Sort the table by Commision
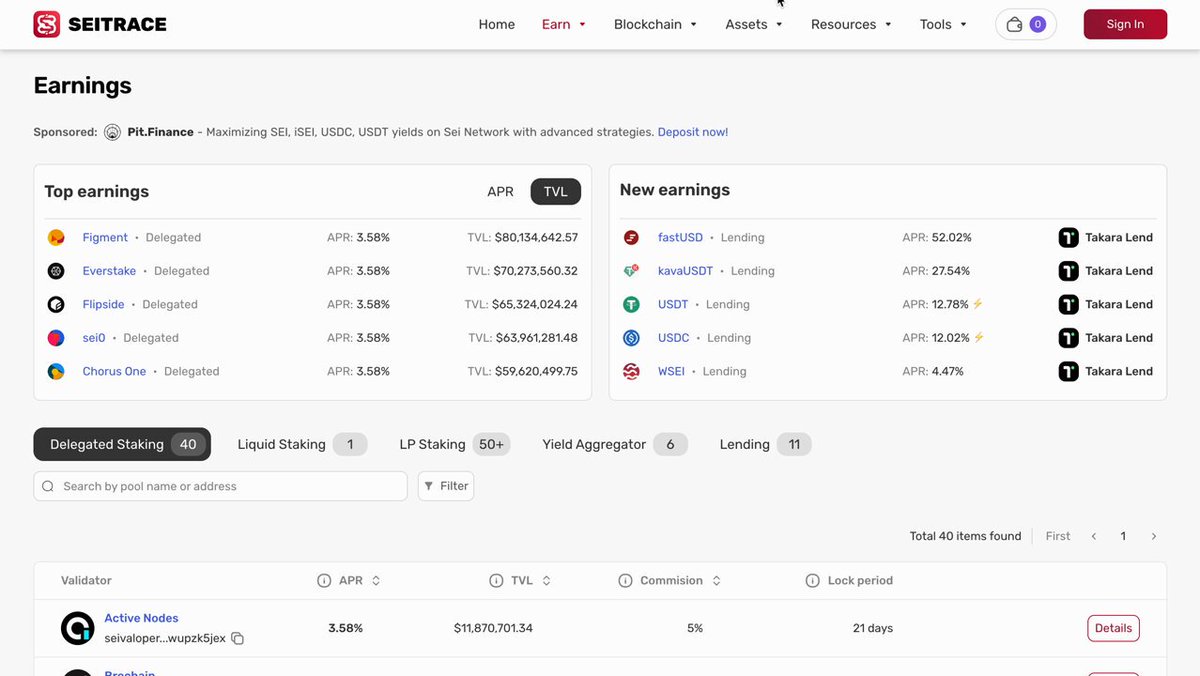Viewport: 1200px width, 676px height. pyautogui.click(x=716, y=581)
